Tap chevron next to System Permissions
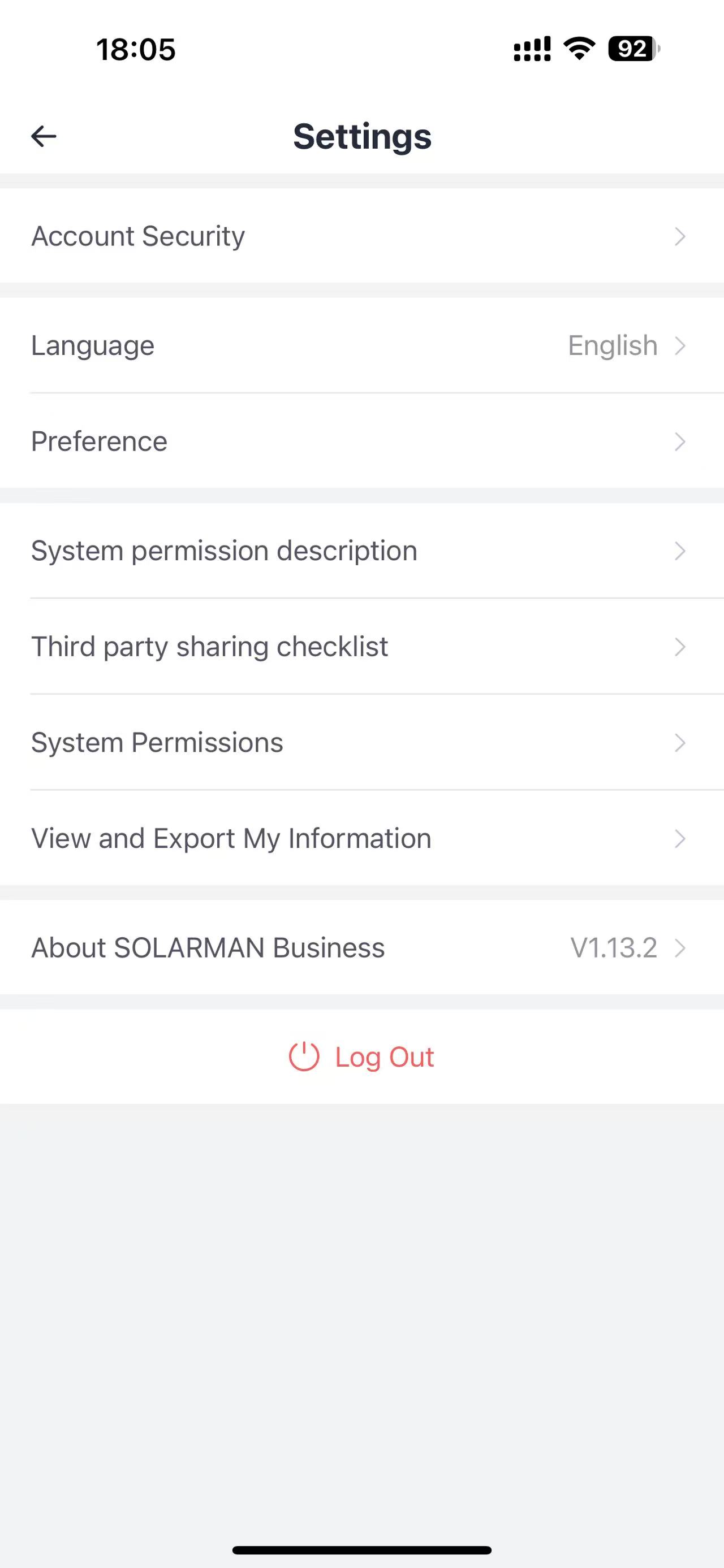The width and height of the screenshot is (724, 1568). 680,743
